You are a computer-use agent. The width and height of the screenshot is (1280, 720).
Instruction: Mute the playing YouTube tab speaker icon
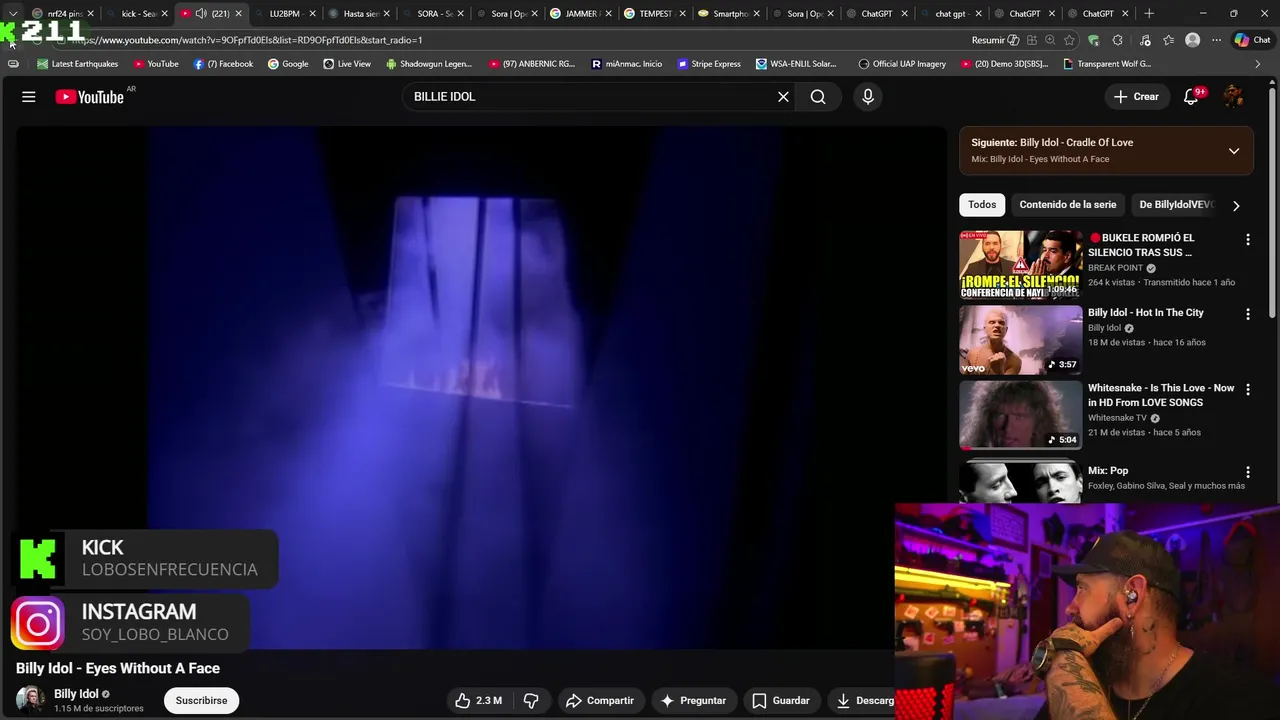coord(201,14)
